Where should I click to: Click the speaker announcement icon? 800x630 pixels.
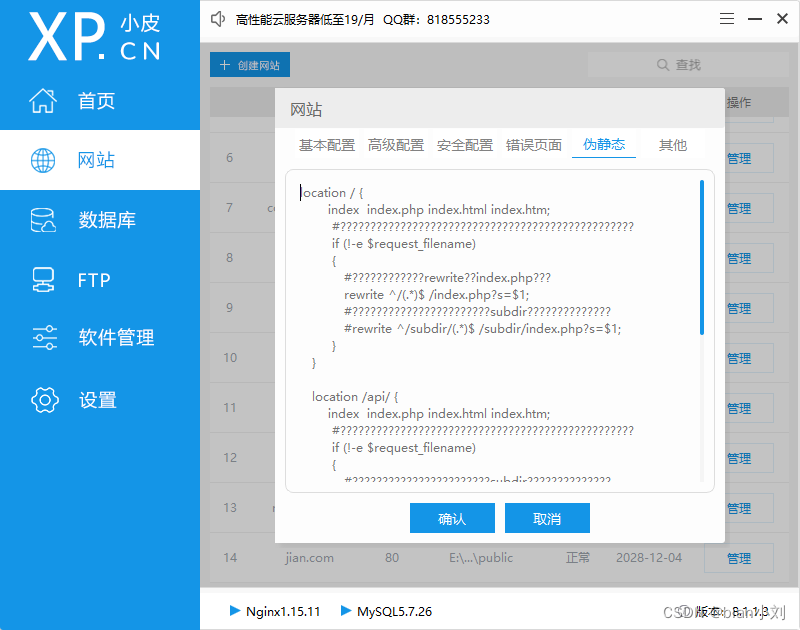pyautogui.click(x=218, y=19)
